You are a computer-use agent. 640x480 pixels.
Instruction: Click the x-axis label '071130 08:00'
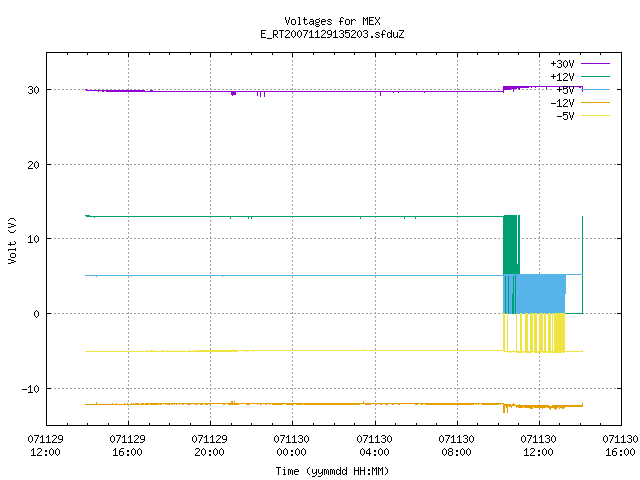point(456,446)
